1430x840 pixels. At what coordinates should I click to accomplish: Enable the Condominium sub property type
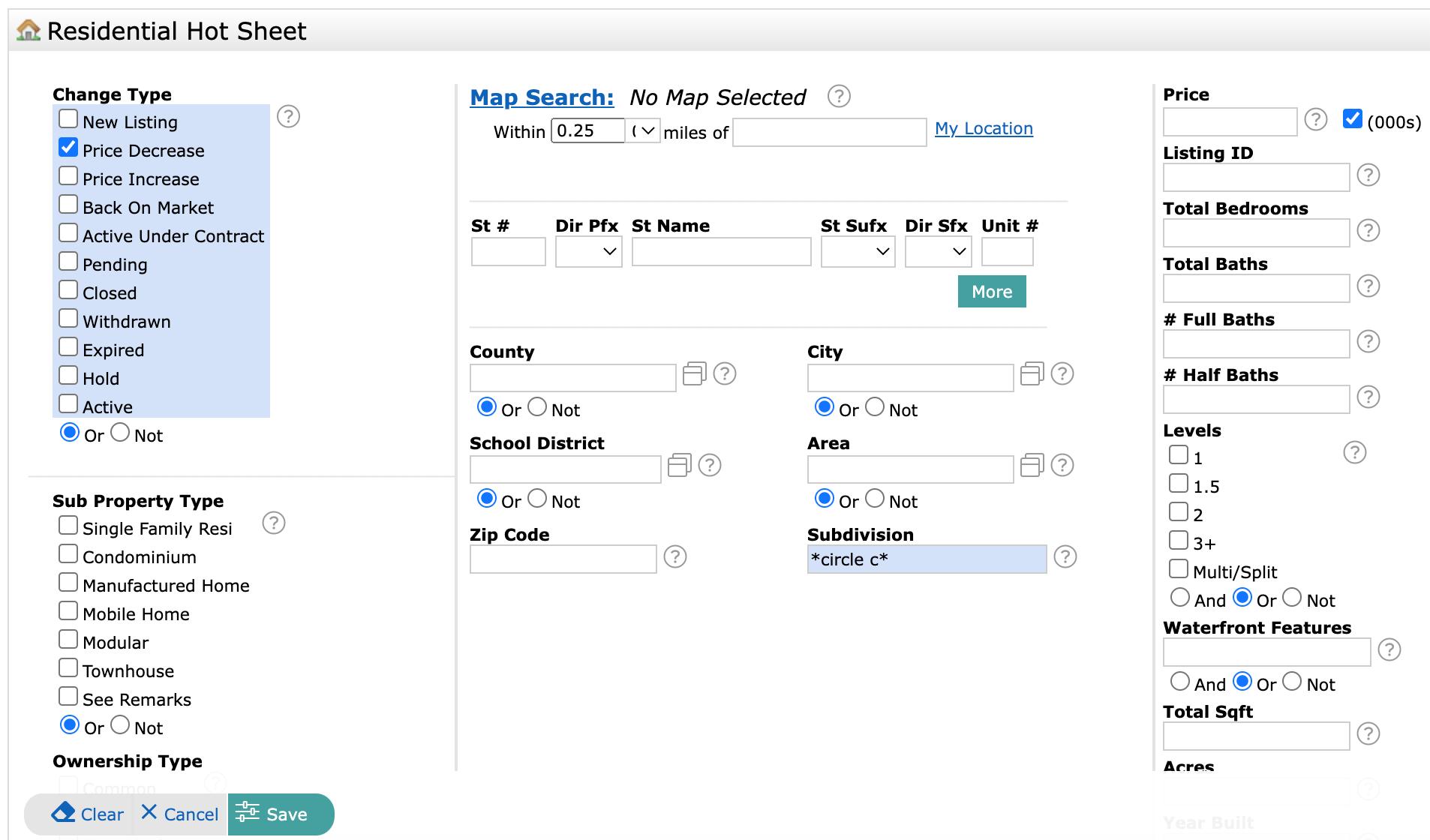point(68,554)
